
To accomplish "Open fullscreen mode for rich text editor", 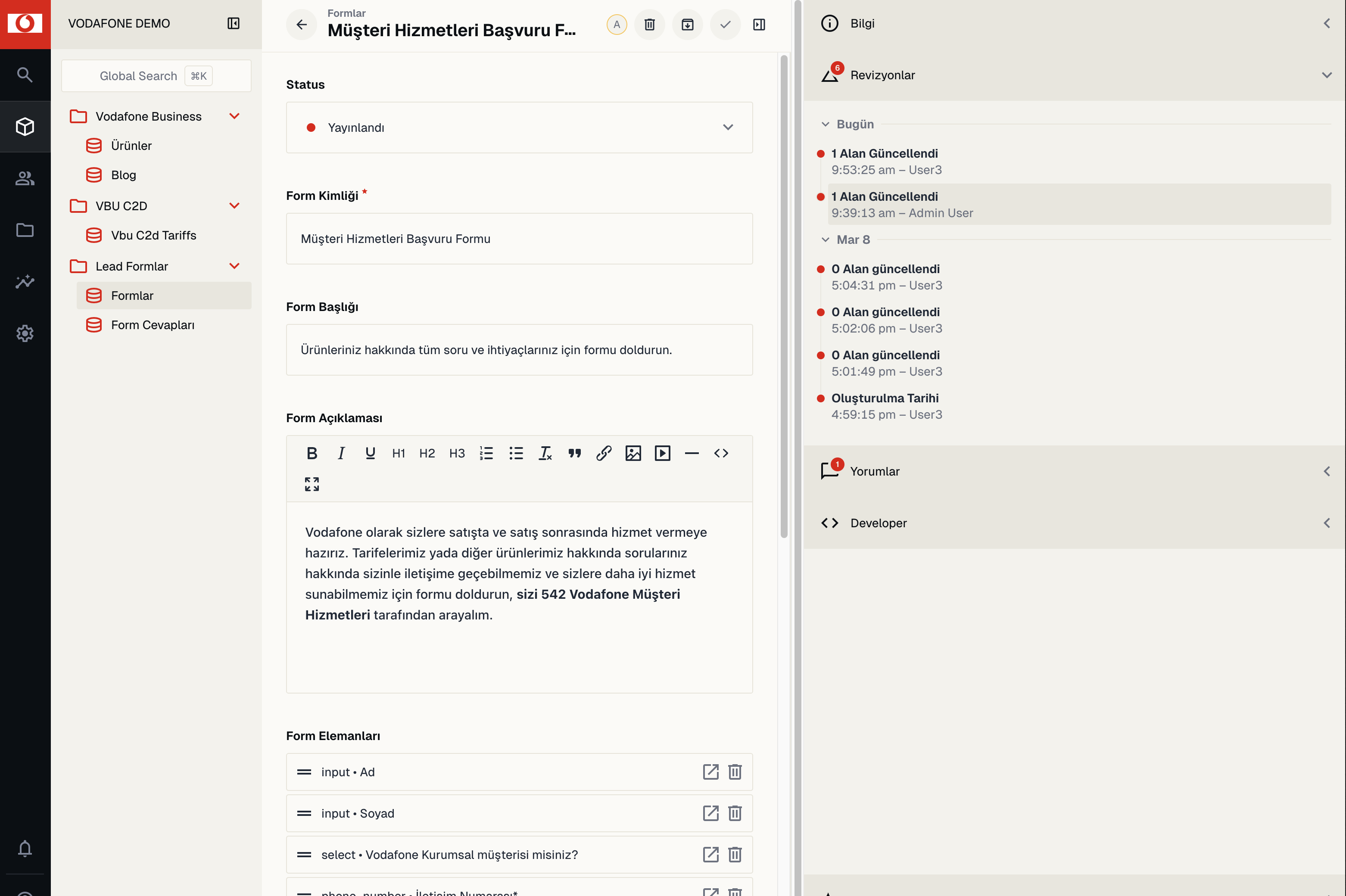I will click(x=312, y=484).
